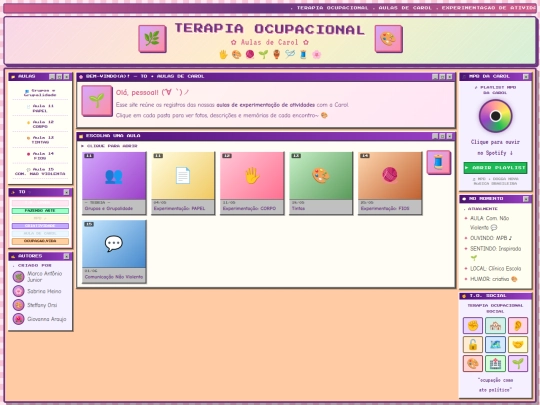Image resolution: width=540 pixels, height=405 pixels.
Task: Click the text OUVINDO: MPB
Action: [x=491, y=238]
